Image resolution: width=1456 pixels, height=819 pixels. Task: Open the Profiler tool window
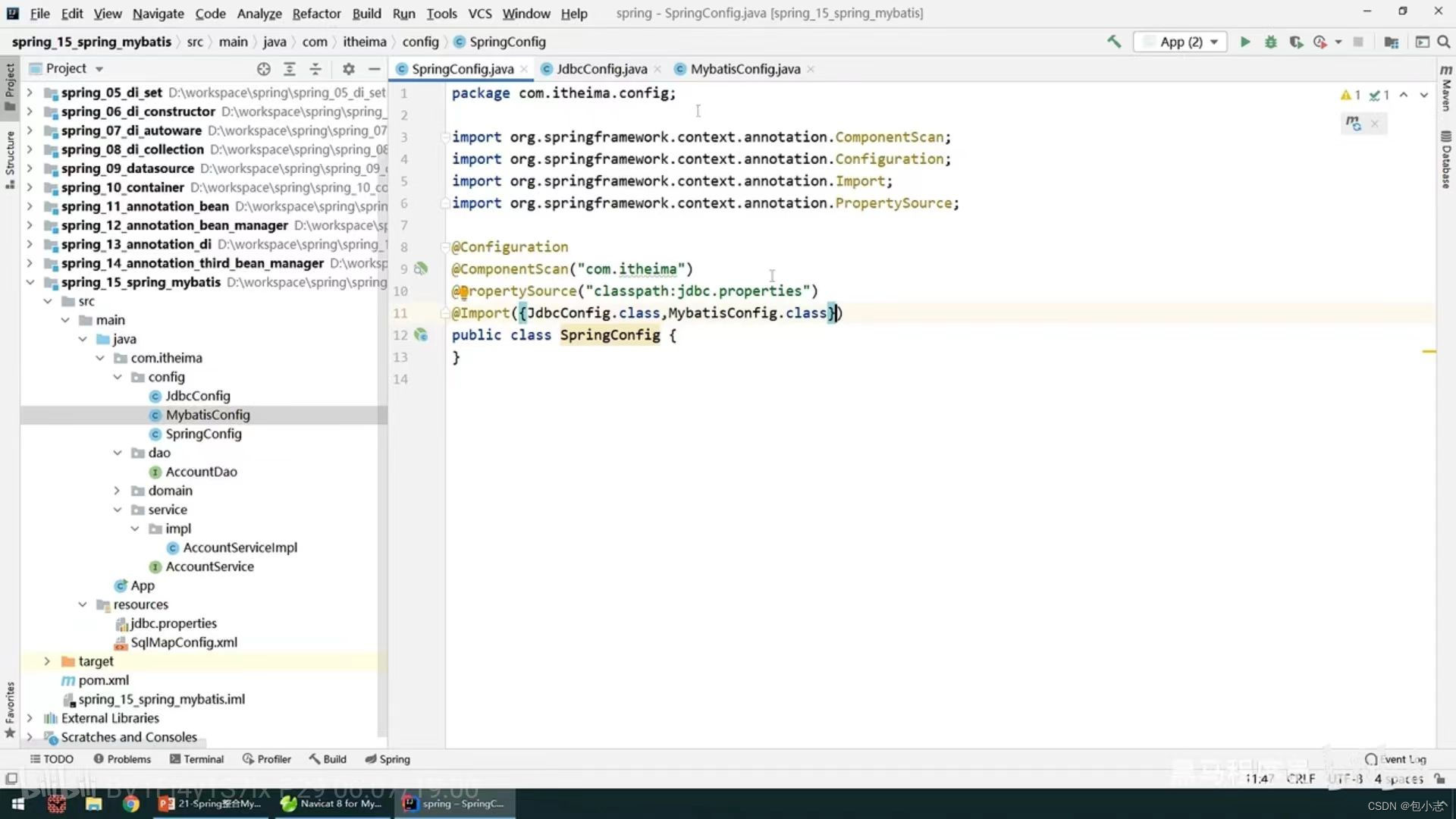(x=267, y=759)
